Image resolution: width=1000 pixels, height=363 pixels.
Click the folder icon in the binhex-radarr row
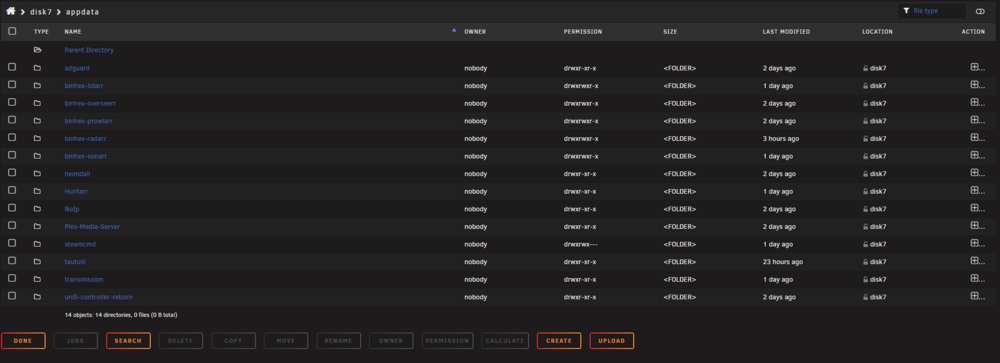tap(38, 138)
